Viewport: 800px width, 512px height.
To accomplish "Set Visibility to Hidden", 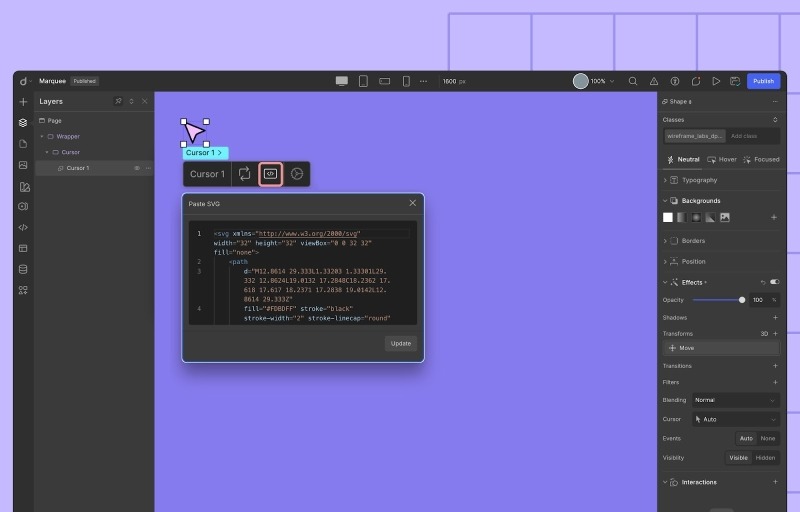I will pos(765,457).
